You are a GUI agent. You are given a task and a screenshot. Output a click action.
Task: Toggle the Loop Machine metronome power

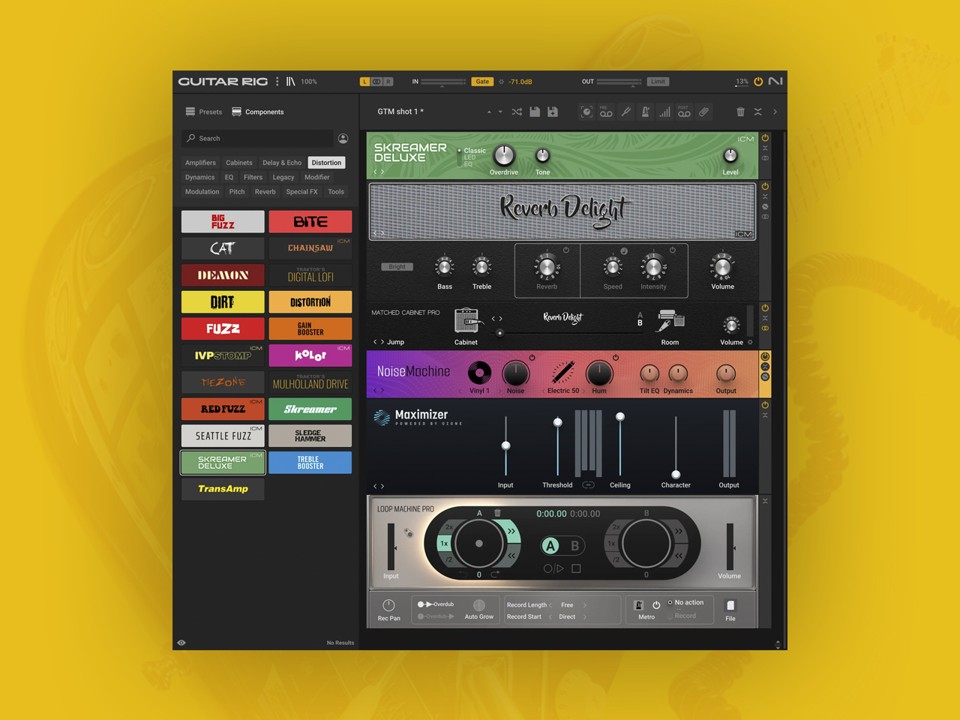click(656, 605)
